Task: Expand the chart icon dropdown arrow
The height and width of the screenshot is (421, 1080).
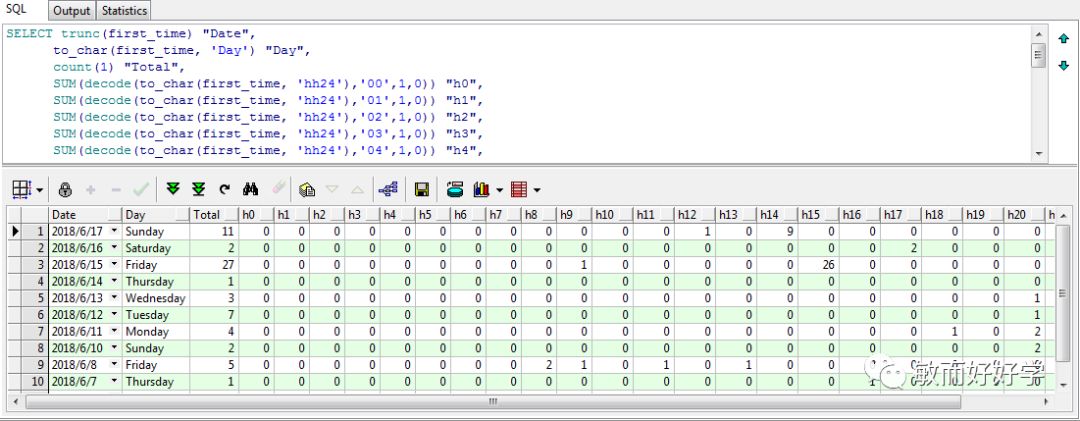Action: tap(499, 189)
